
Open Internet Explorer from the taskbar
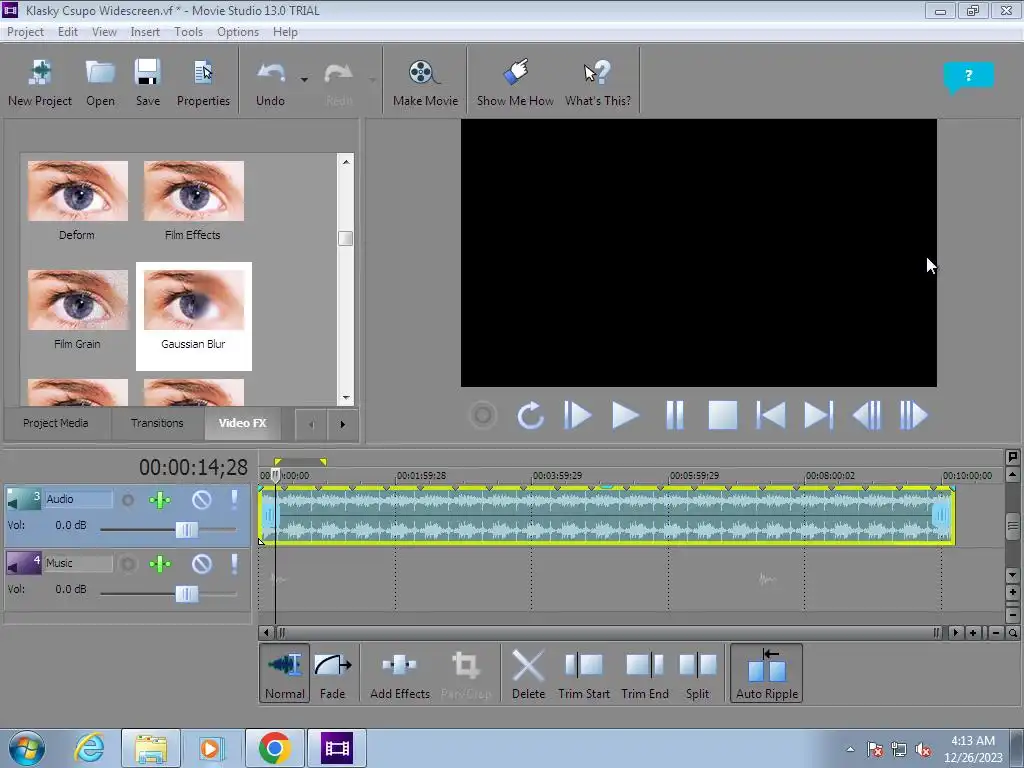pyautogui.click(x=89, y=748)
